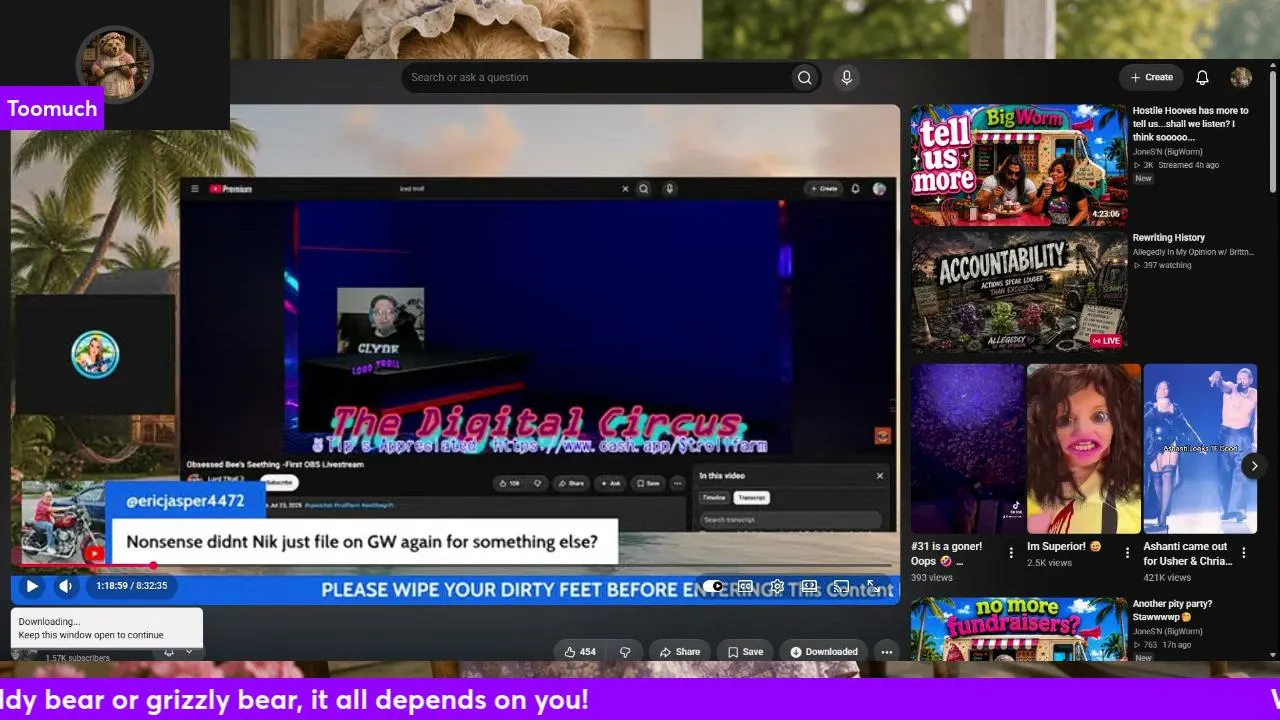Click the Create button
The height and width of the screenshot is (720, 1280).
tap(1151, 78)
